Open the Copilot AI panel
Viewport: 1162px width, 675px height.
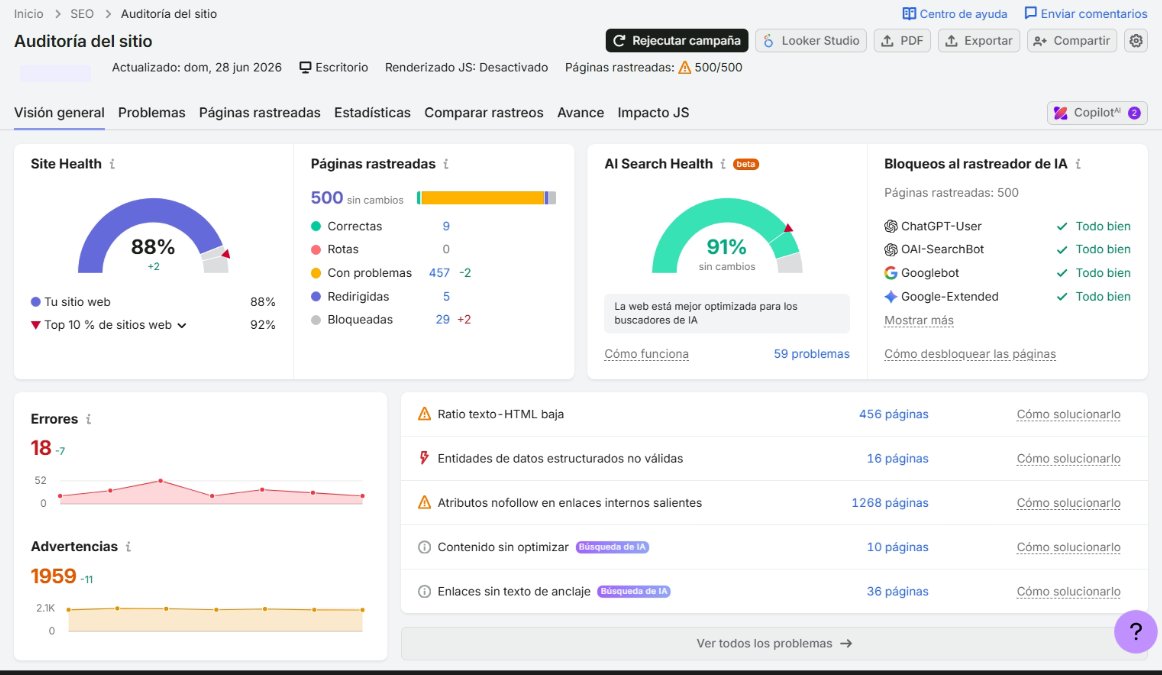[1097, 113]
